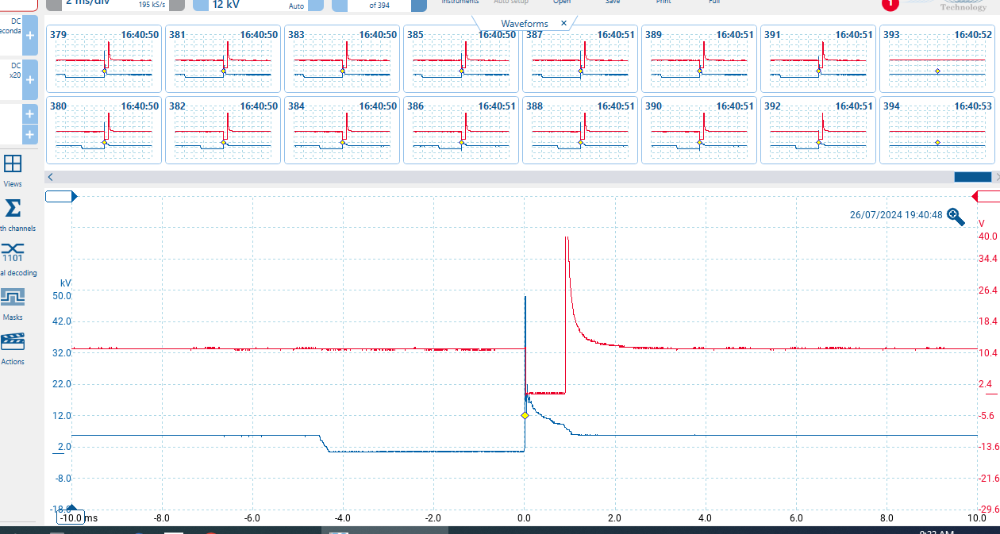Click the yellow trigger diamond marker

524,415
